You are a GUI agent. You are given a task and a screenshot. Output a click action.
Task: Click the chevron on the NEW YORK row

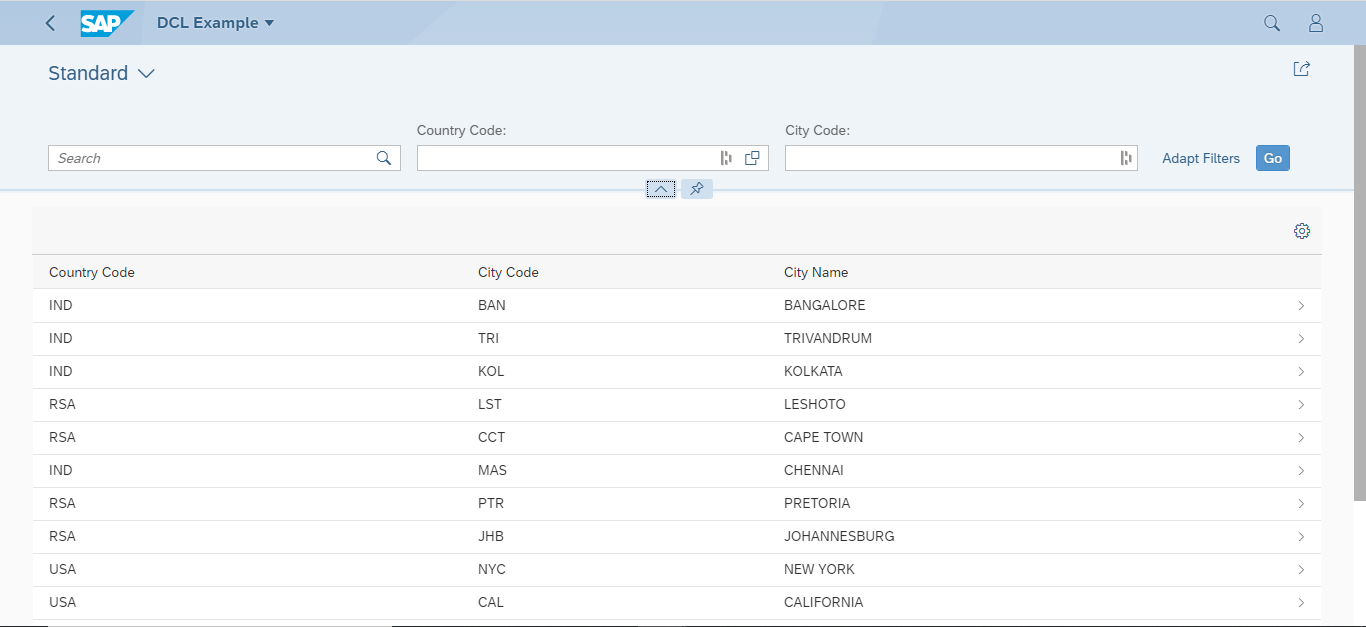[1301, 569]
